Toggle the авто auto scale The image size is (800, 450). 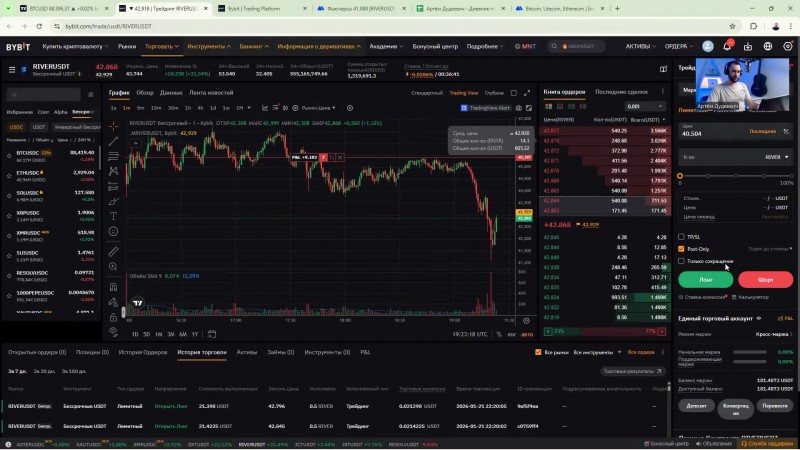pos(527,335)
